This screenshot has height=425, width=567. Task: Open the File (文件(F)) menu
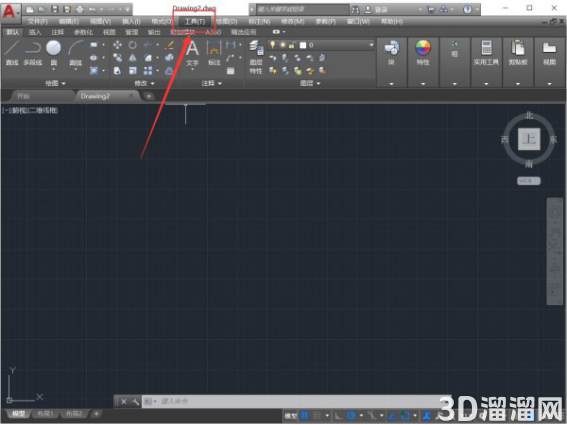coord(38,22)
